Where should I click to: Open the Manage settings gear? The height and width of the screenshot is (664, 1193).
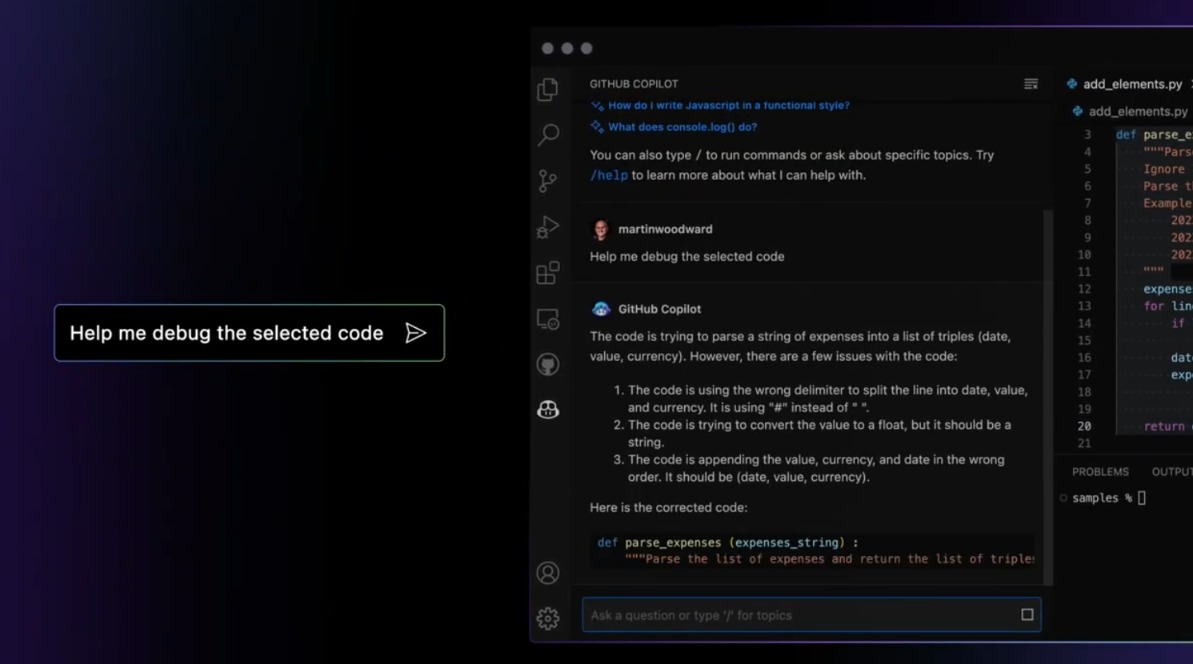pyautogui.click(x=548, y=618)
